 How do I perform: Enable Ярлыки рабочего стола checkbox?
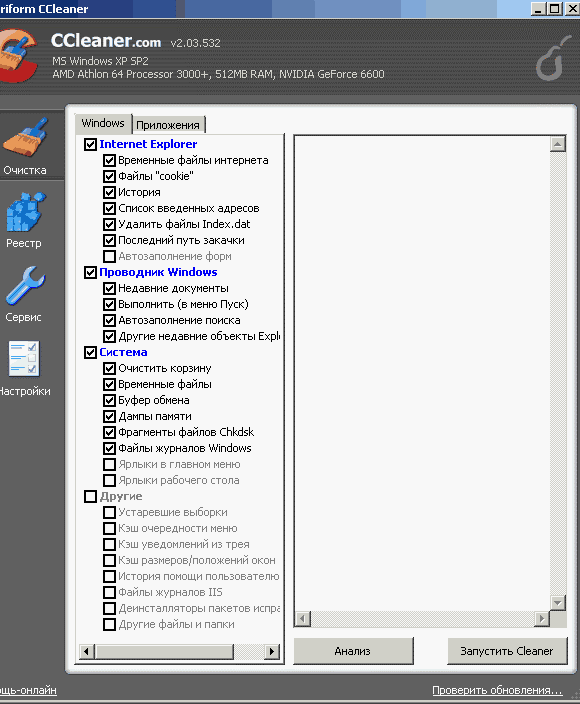click(109, 480)
